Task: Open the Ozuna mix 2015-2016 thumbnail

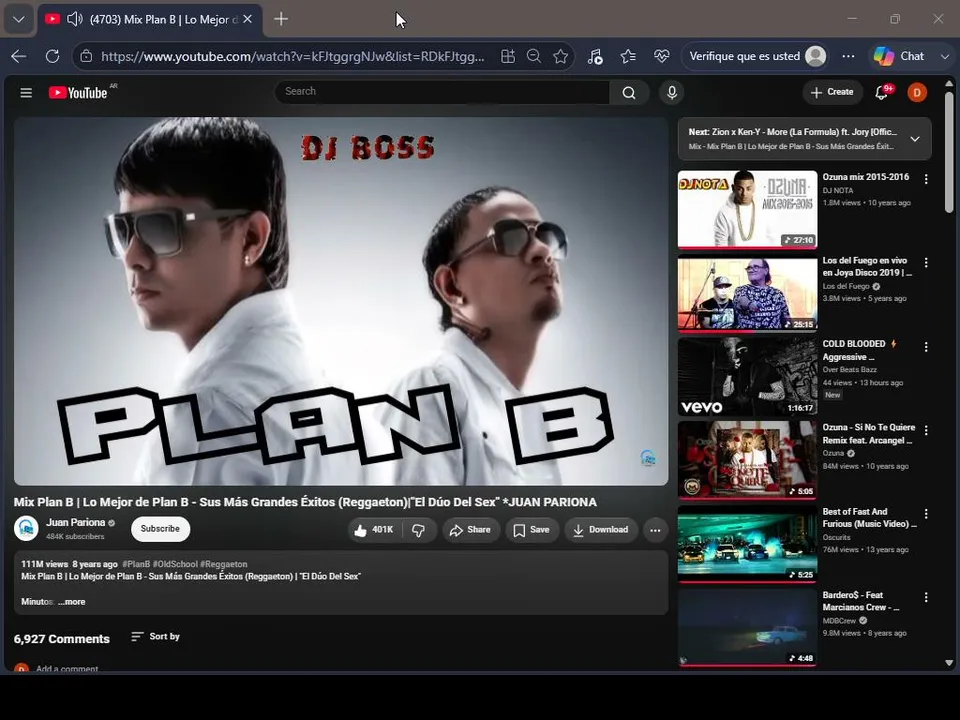Action: 747,209
